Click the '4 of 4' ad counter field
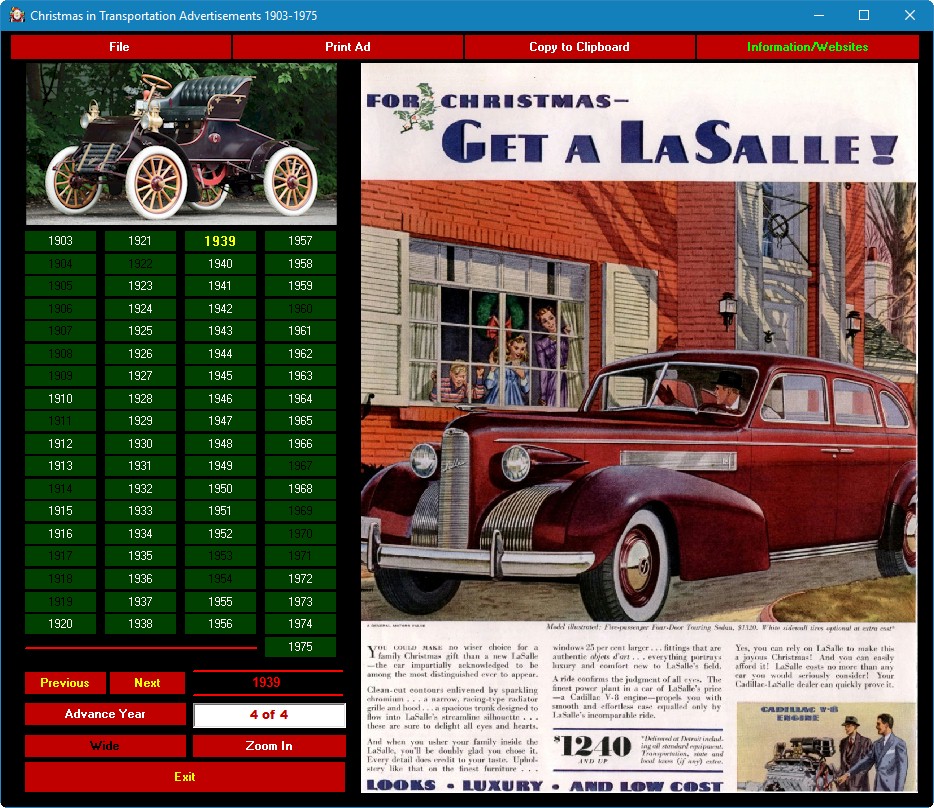Viewport: 934px width, 808px height. click(x=269, y=714)
